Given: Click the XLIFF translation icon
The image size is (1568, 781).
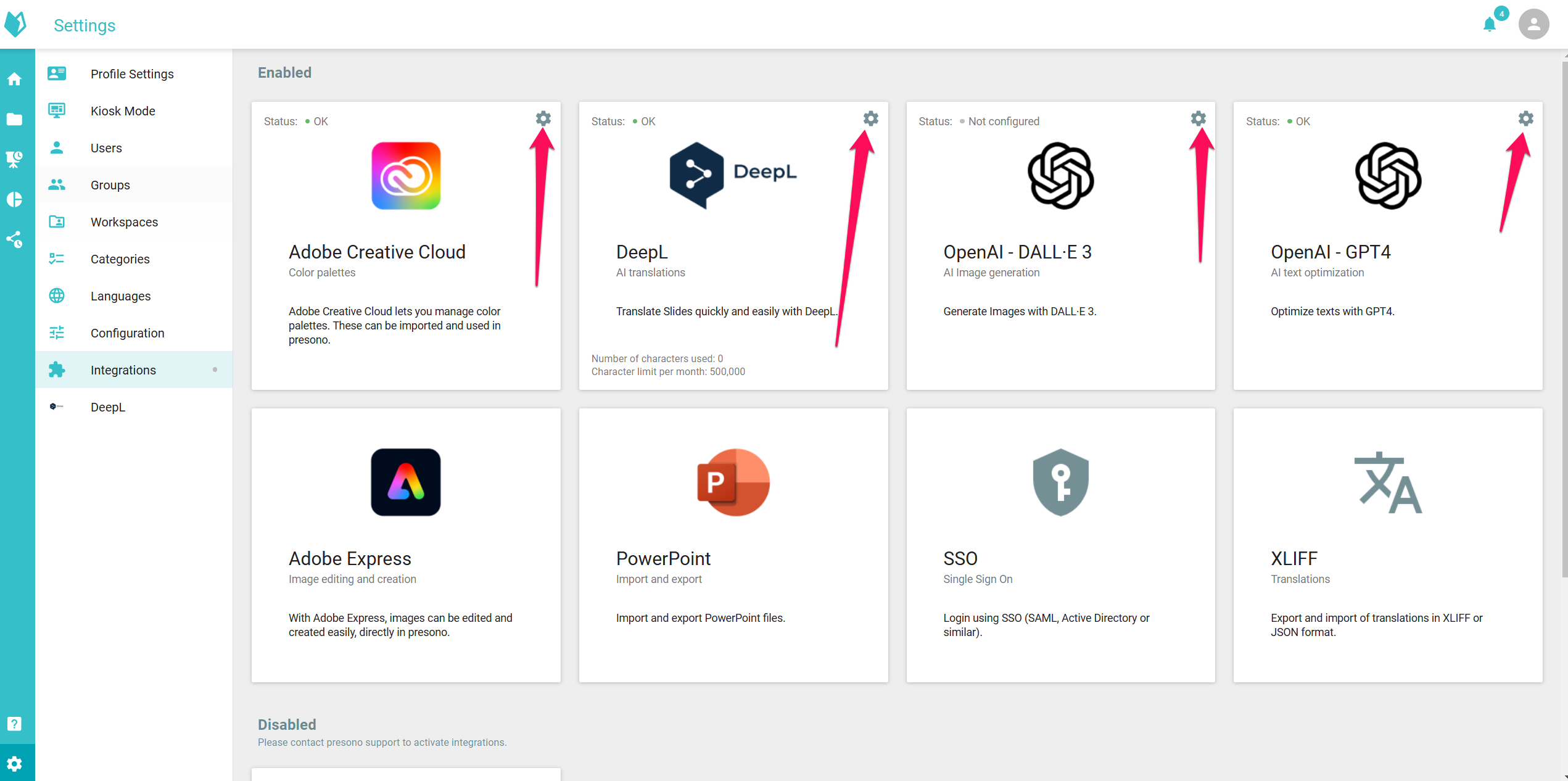Looking at the screenshot, I should pos(1389,482).
